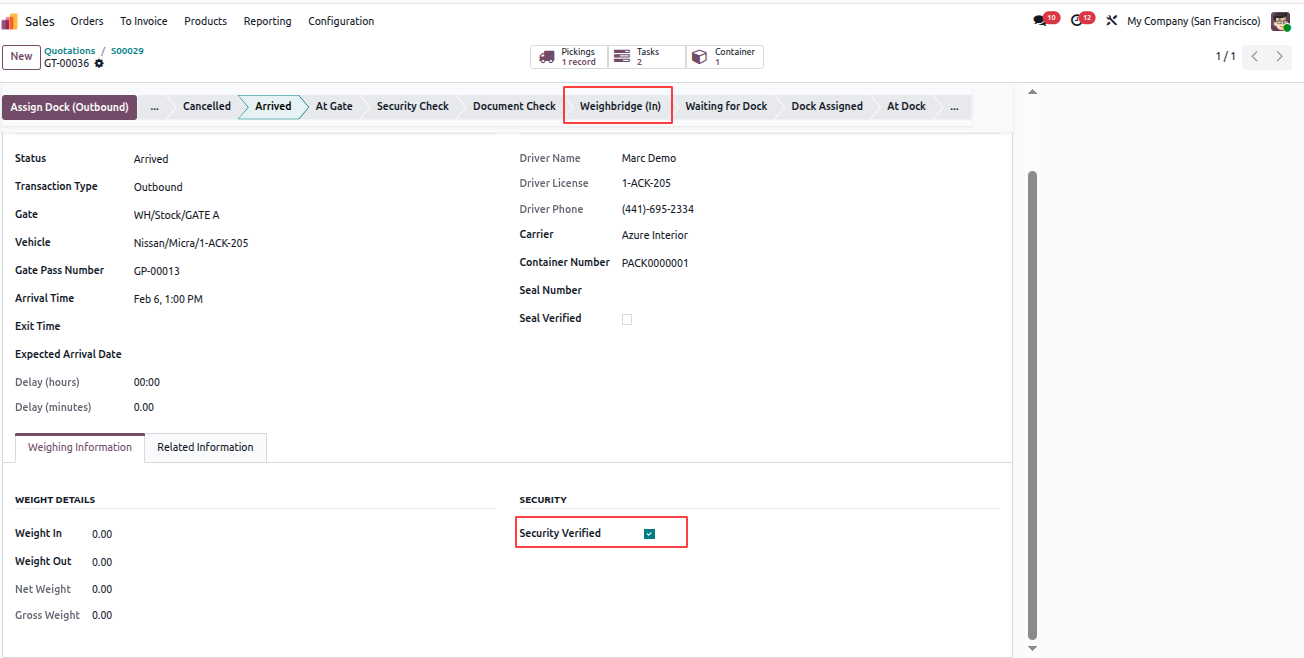Viewport: 1304px width, 658px height.
Task: Click the Weight In value 0.00
Action: click(x=102, y=535)
